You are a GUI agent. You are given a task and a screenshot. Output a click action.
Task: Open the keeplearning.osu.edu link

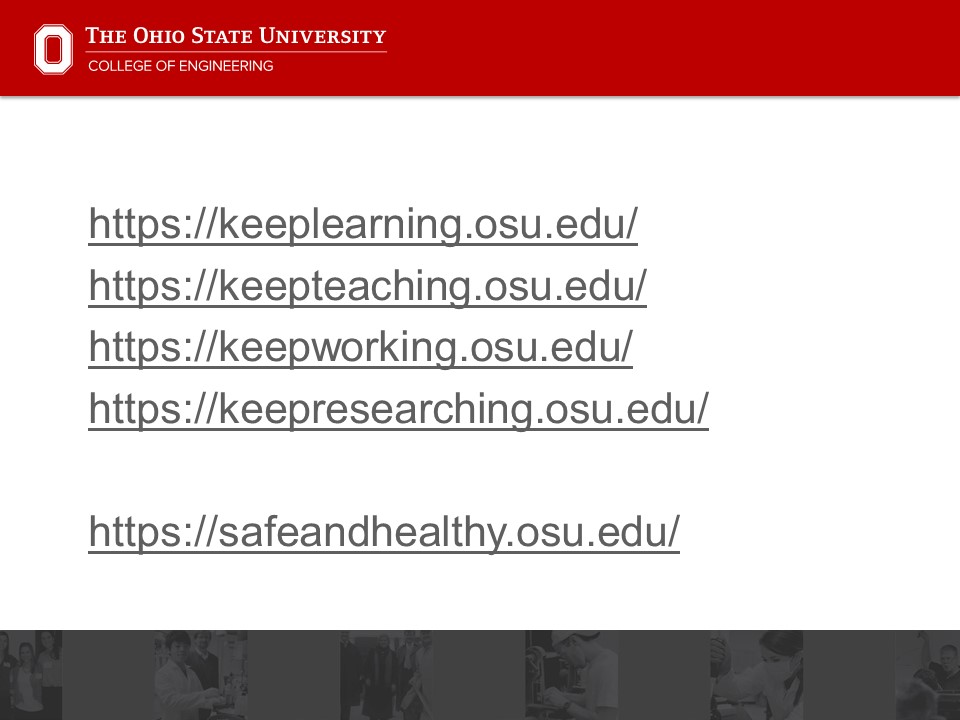point(363,225)
